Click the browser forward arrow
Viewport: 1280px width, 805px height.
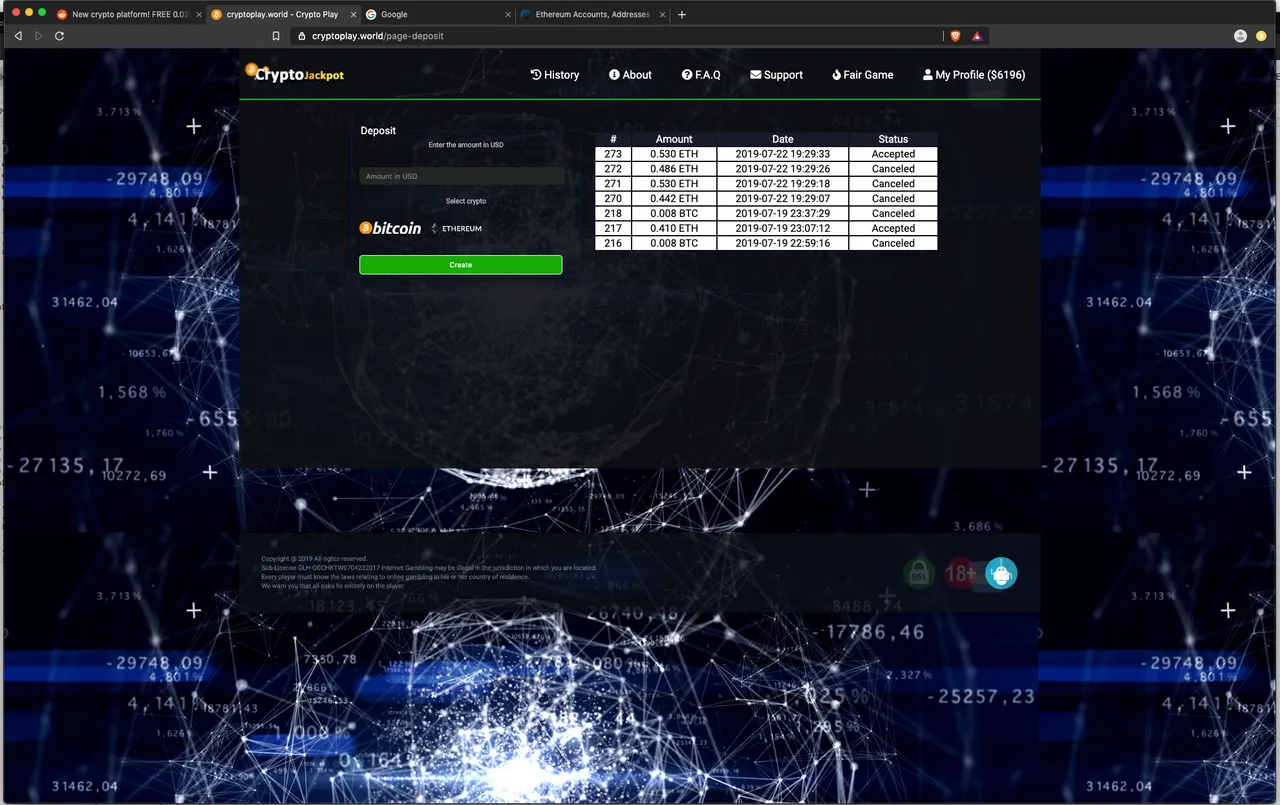pyautogui.click(x=39, y=36)
